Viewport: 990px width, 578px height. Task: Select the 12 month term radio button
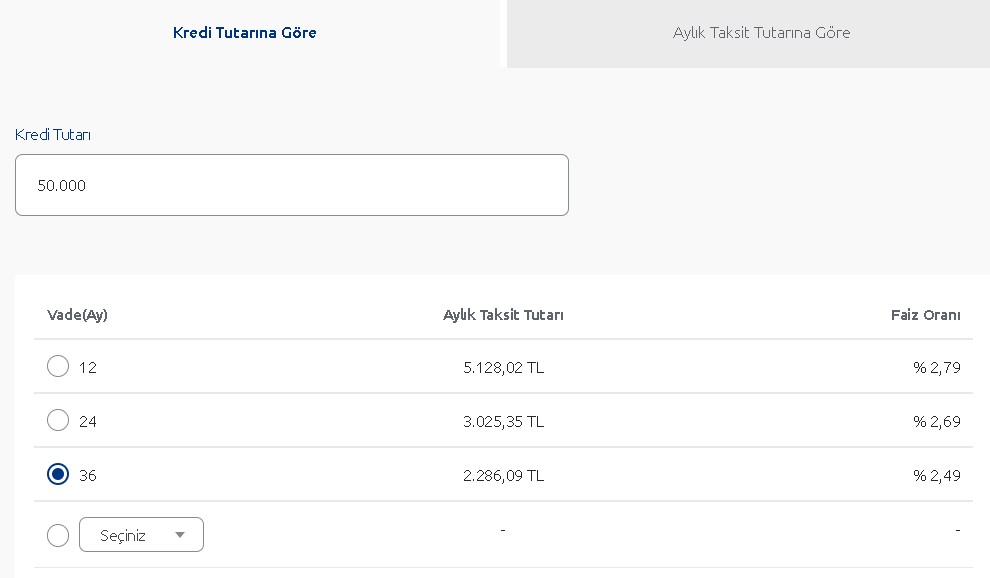(58, 366)
